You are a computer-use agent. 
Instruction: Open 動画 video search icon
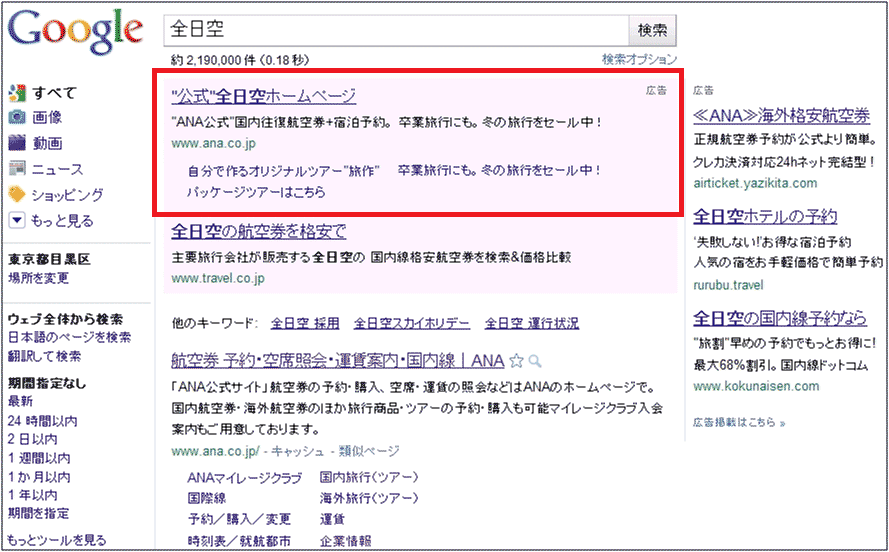click(x=17, y=144)
